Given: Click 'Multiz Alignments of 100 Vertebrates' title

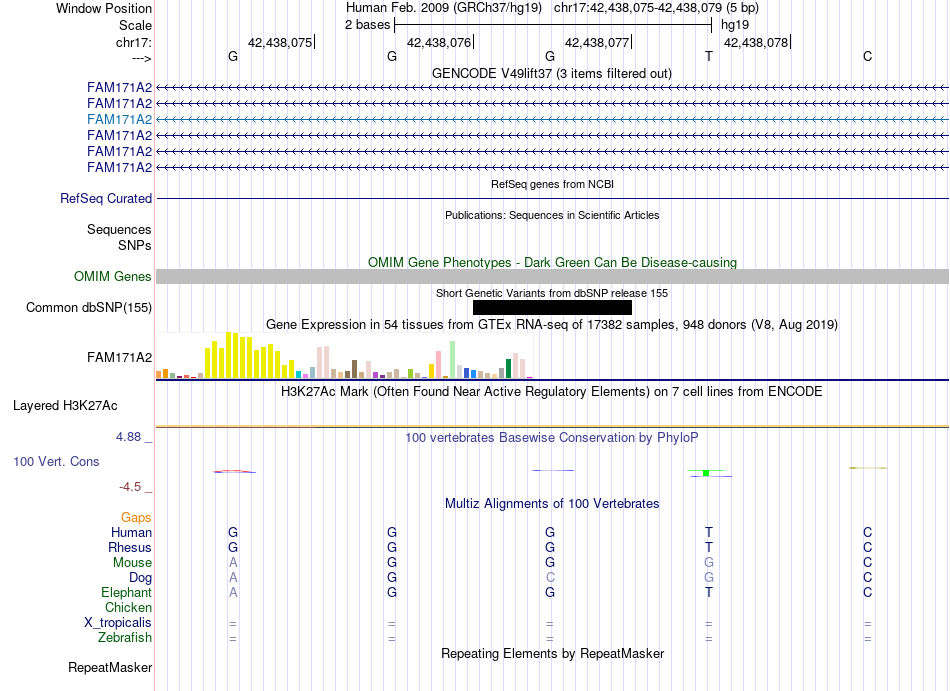Looking at the screenshot, I should coord(552,503).
